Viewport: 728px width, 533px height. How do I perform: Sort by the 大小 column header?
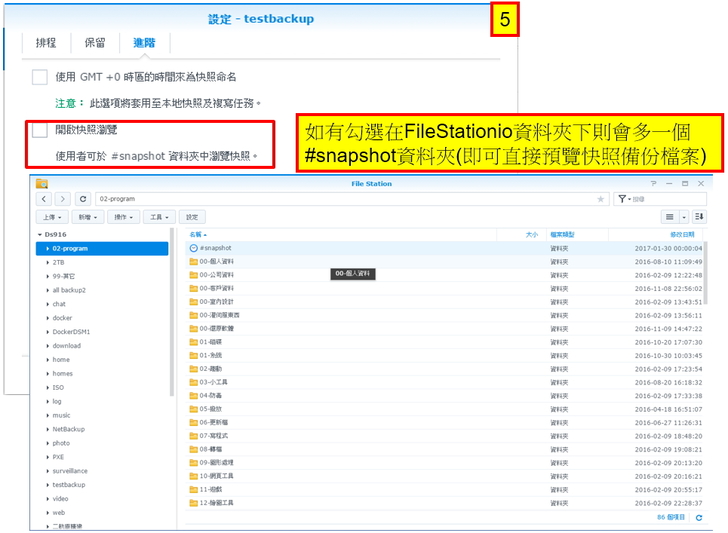(521, 235)
